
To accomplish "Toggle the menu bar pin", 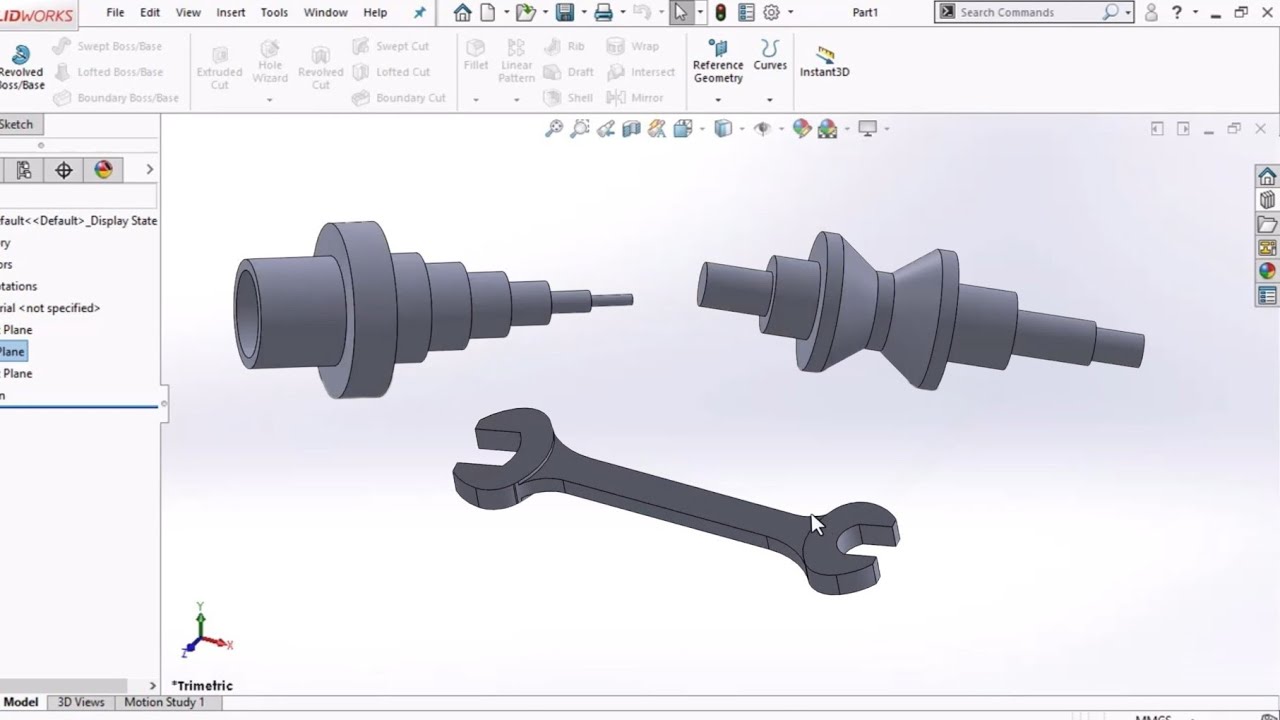I will click(419, 13).
